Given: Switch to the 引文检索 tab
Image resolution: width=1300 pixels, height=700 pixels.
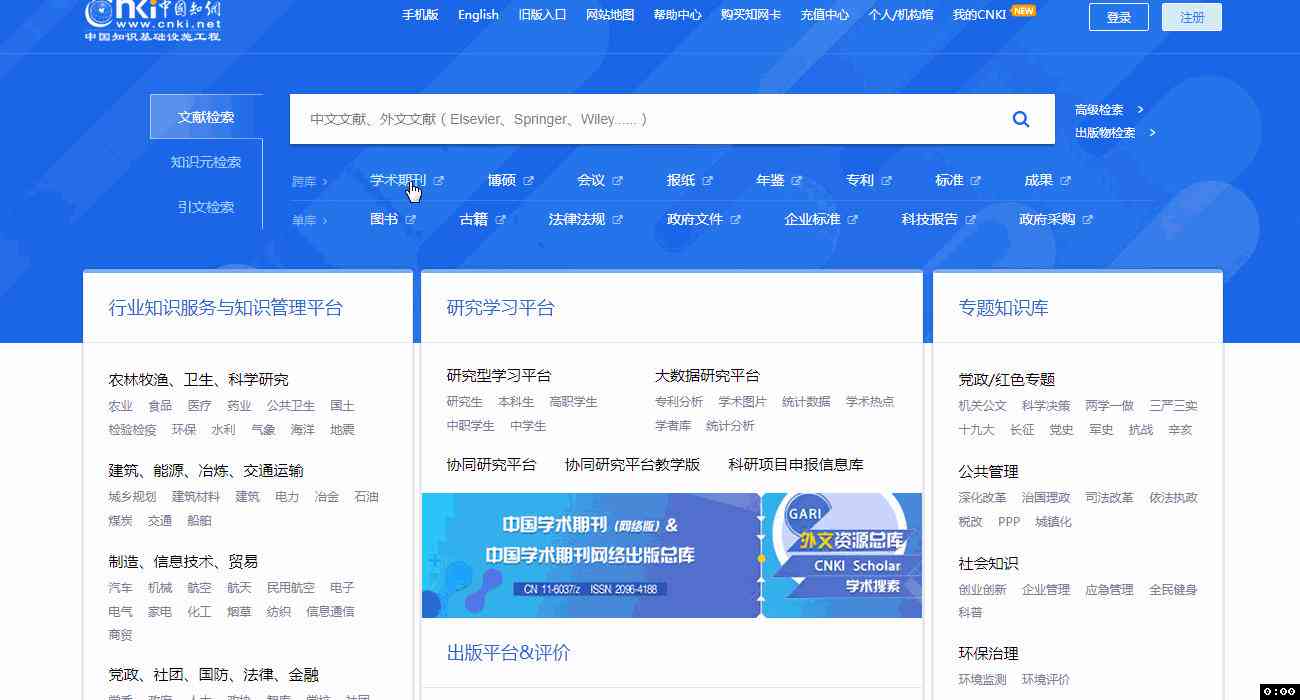Looking at the screenshot, I should pos(206,207).
